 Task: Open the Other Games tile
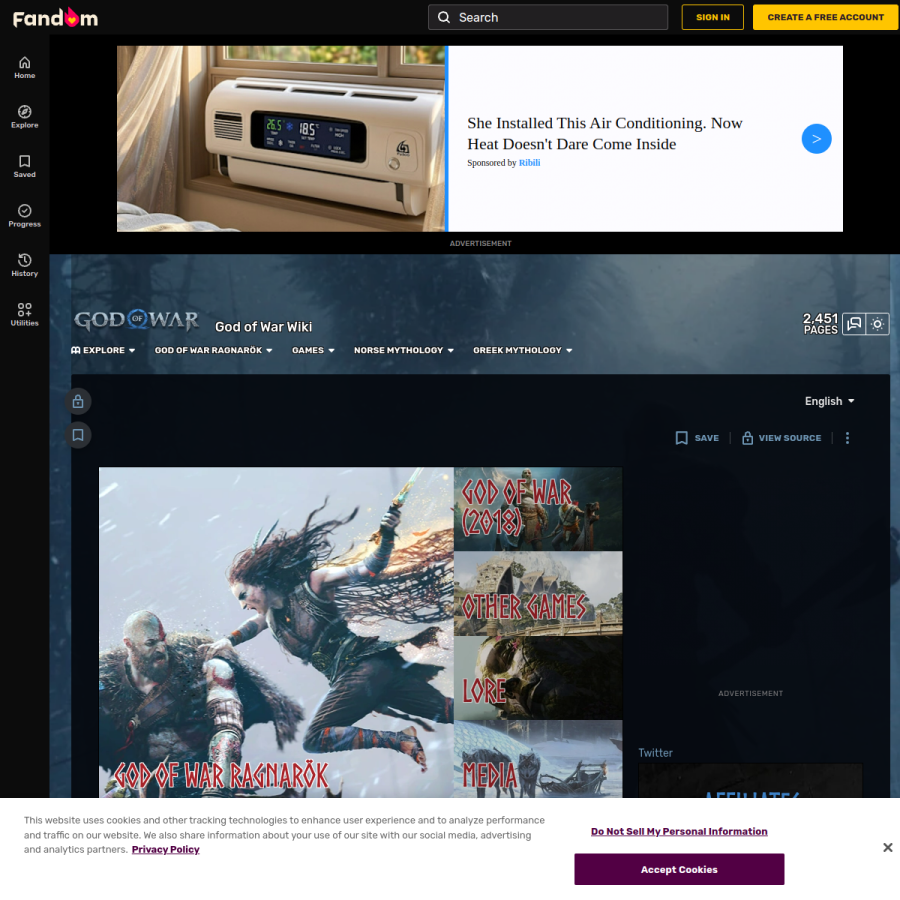coord(538,593)
